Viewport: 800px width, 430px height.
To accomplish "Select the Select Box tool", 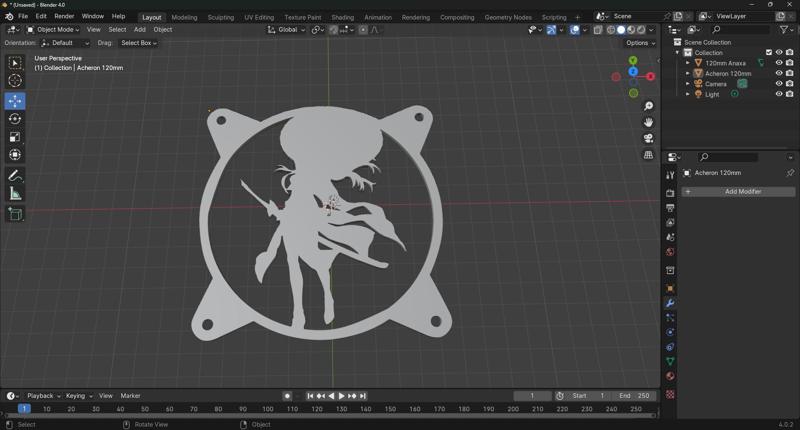I will click(15, 63).
